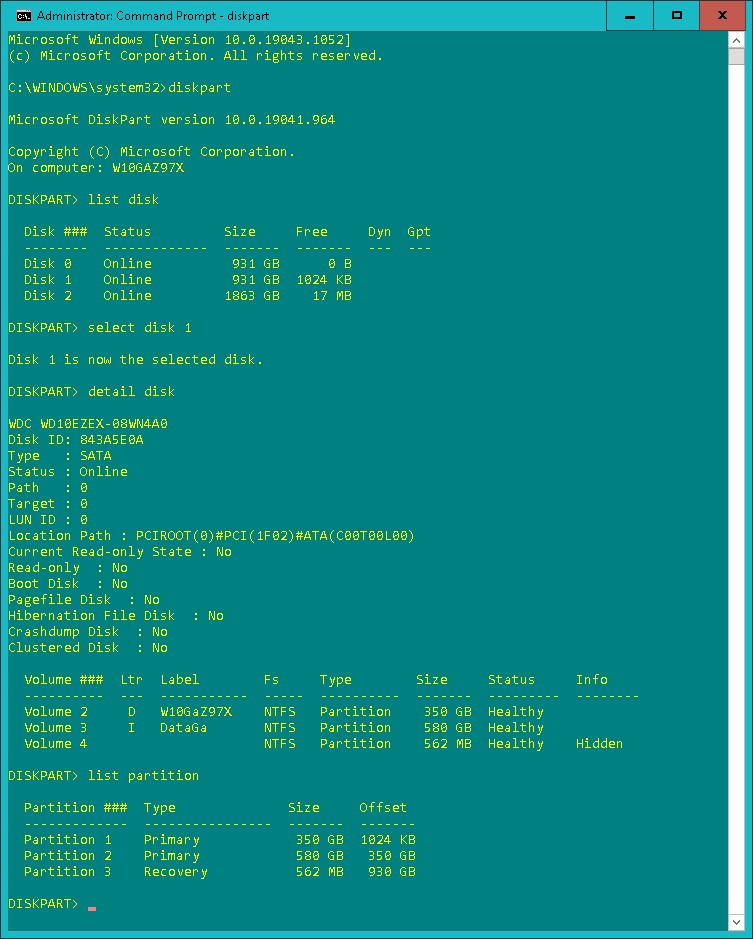Screen dimensions: 753x939
Task: Click the 'LUN ID : 0' line
Action: click(48, 520)
